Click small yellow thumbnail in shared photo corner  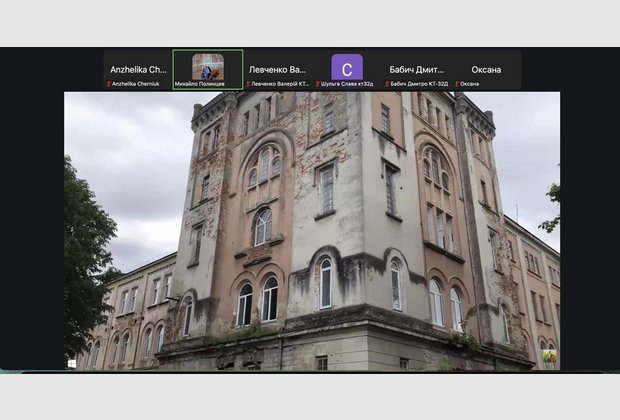(x=550, y=356)
